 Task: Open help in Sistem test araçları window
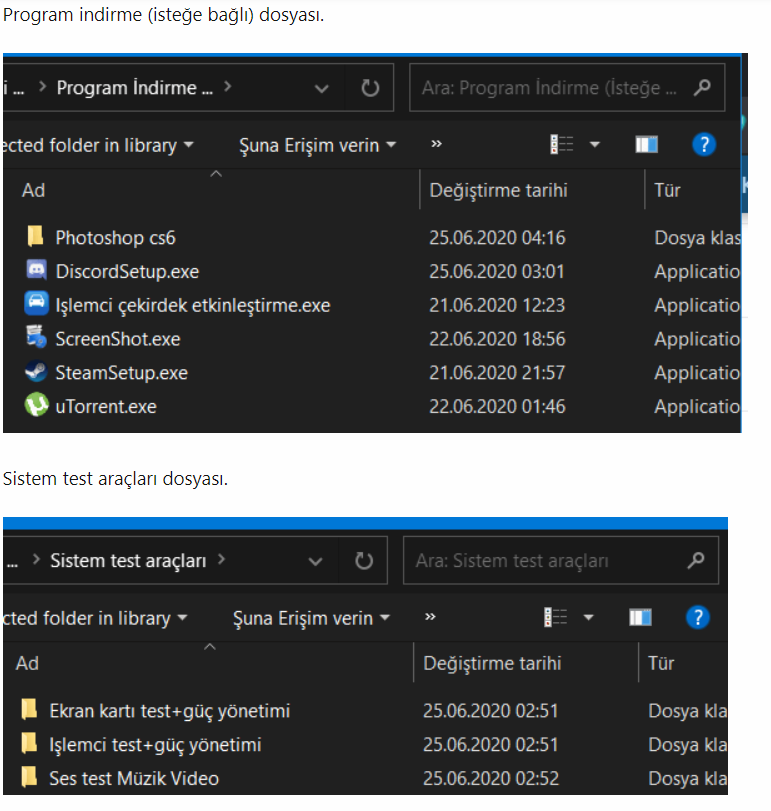tap(698, 618)
